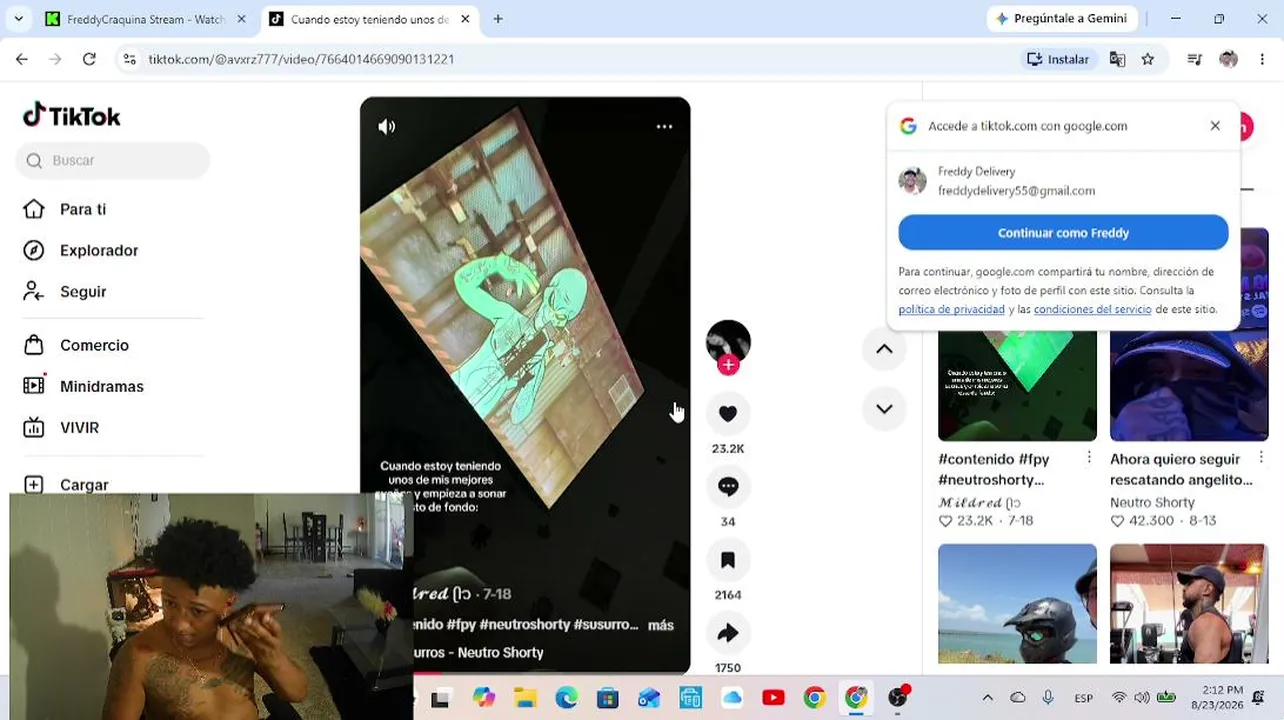Reload the TikTok page

coord(89,59)
